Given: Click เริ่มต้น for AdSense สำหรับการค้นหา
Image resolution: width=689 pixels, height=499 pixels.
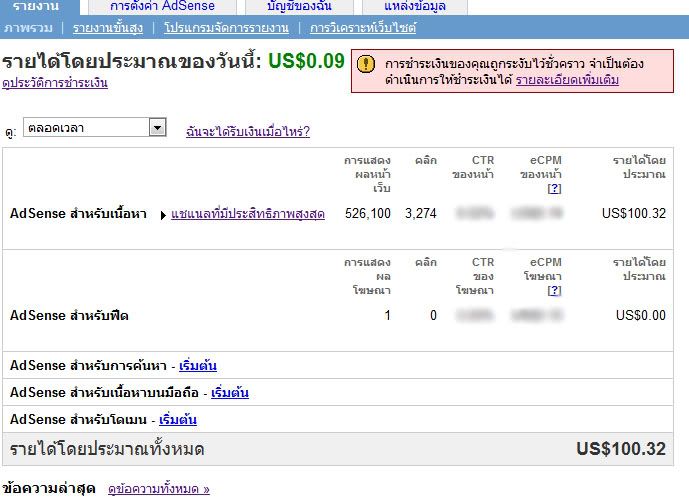Looking at the screenshot, I should [x=197, y=365].
